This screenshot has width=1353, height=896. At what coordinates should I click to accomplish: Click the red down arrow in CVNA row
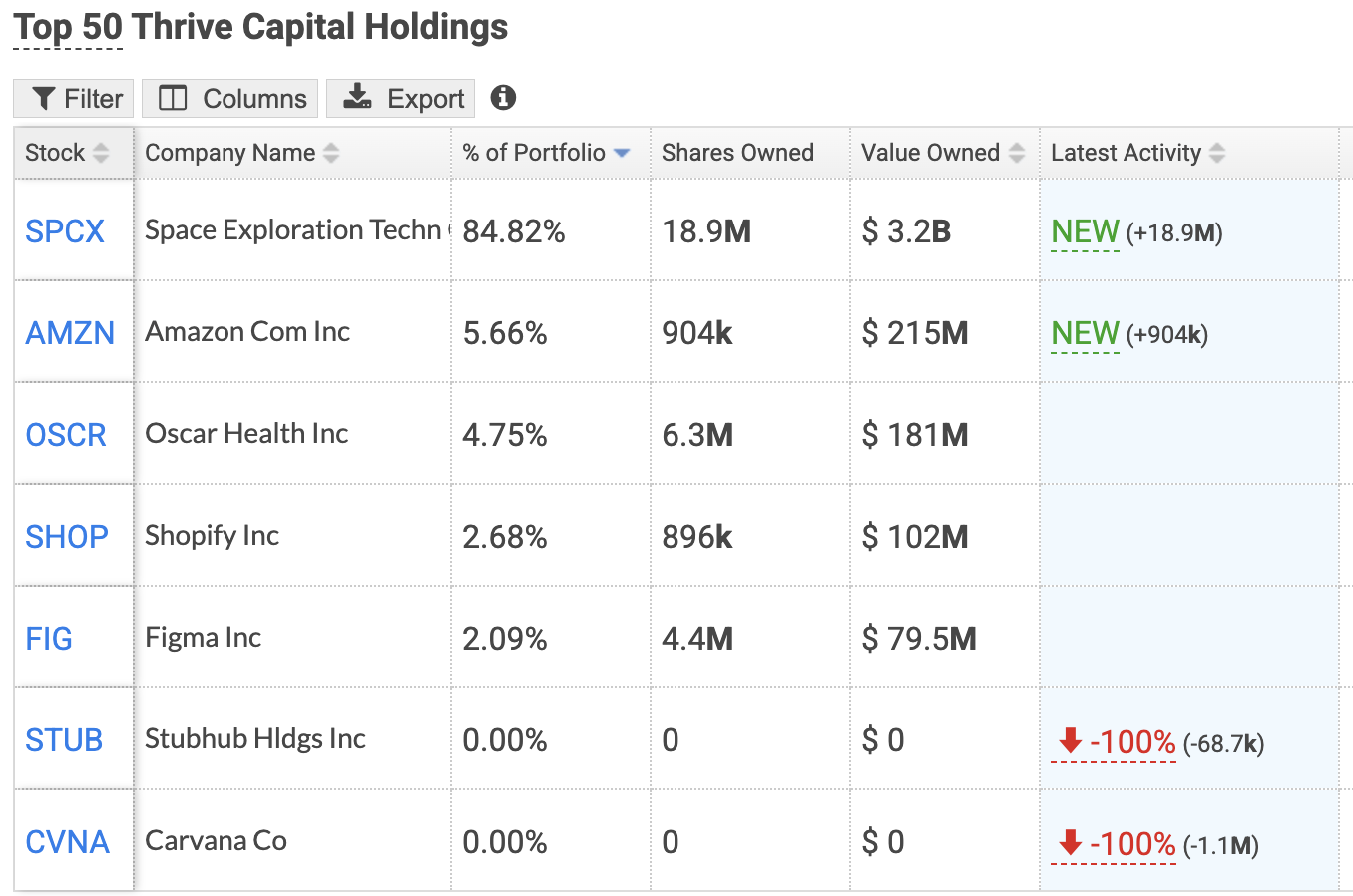(x=1071, y=842)
